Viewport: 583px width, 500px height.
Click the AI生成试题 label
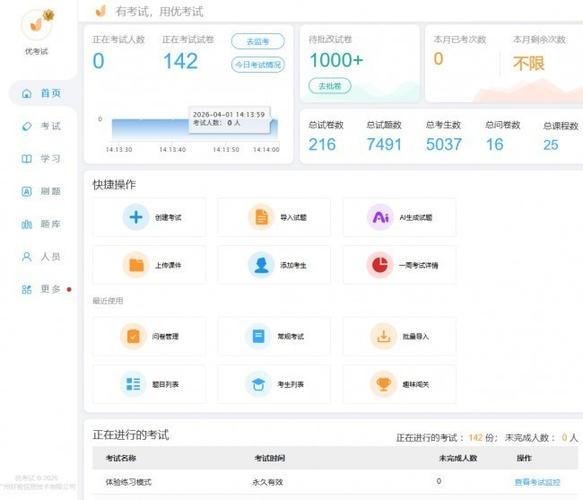416,217
